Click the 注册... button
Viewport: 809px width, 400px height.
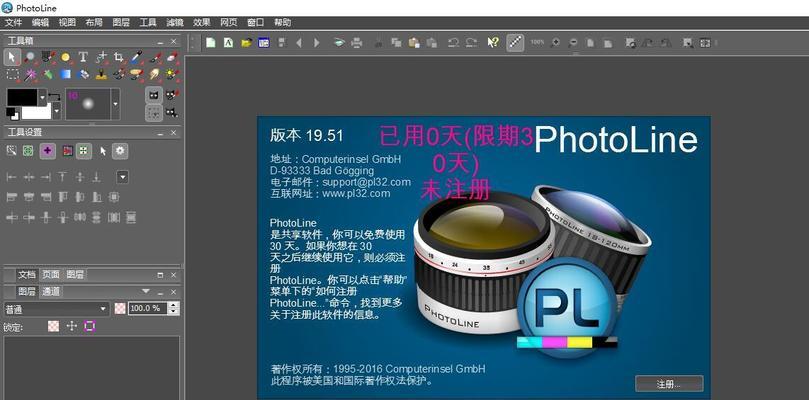pos(669,384)
